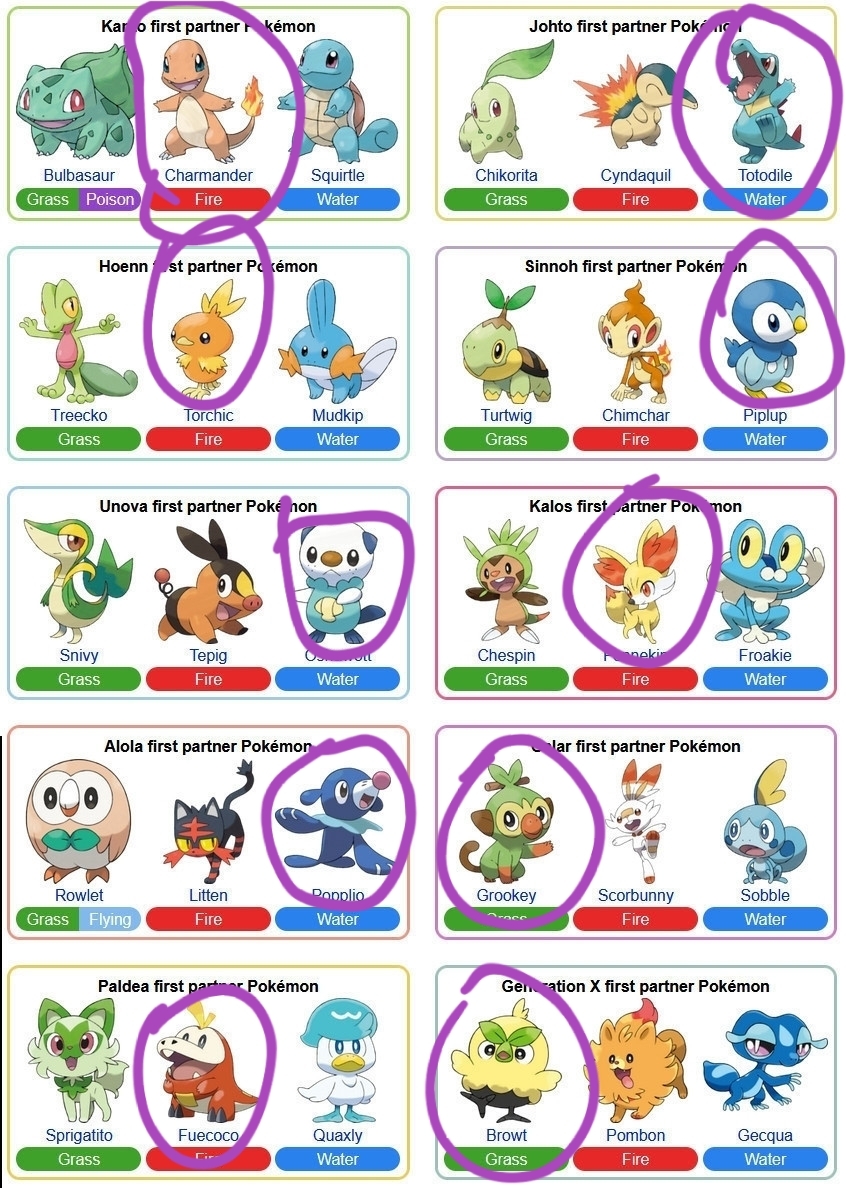Click the Water badge under Sobble

(765, 919)
